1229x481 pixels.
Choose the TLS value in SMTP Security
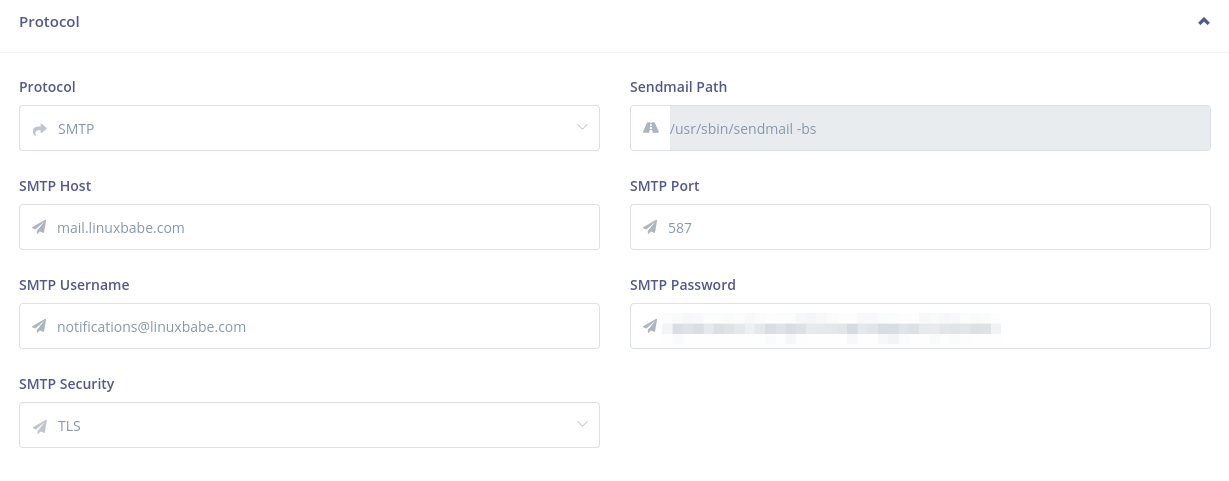tap(69, 426)
